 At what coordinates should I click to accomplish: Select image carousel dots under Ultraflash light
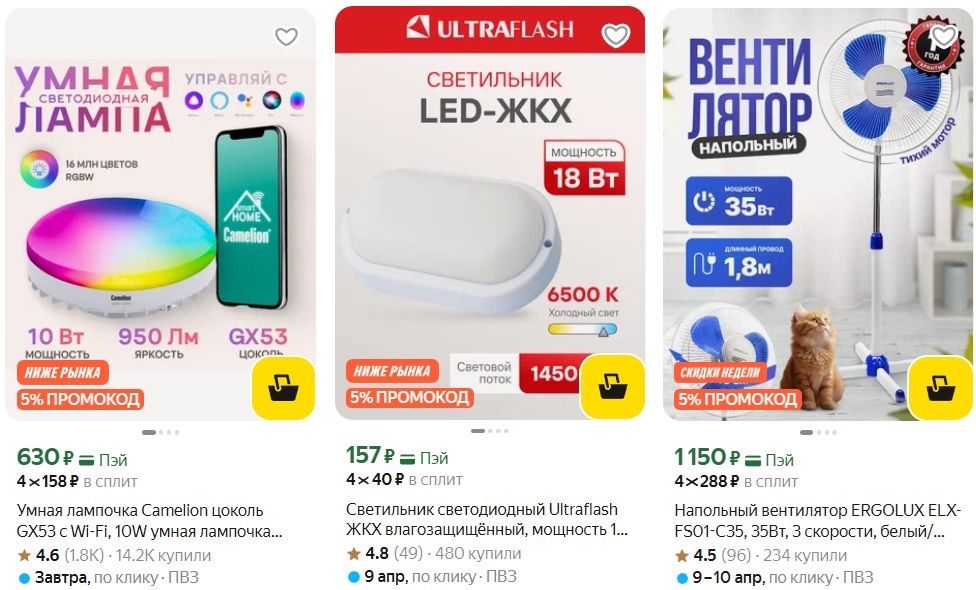[490, 431]
